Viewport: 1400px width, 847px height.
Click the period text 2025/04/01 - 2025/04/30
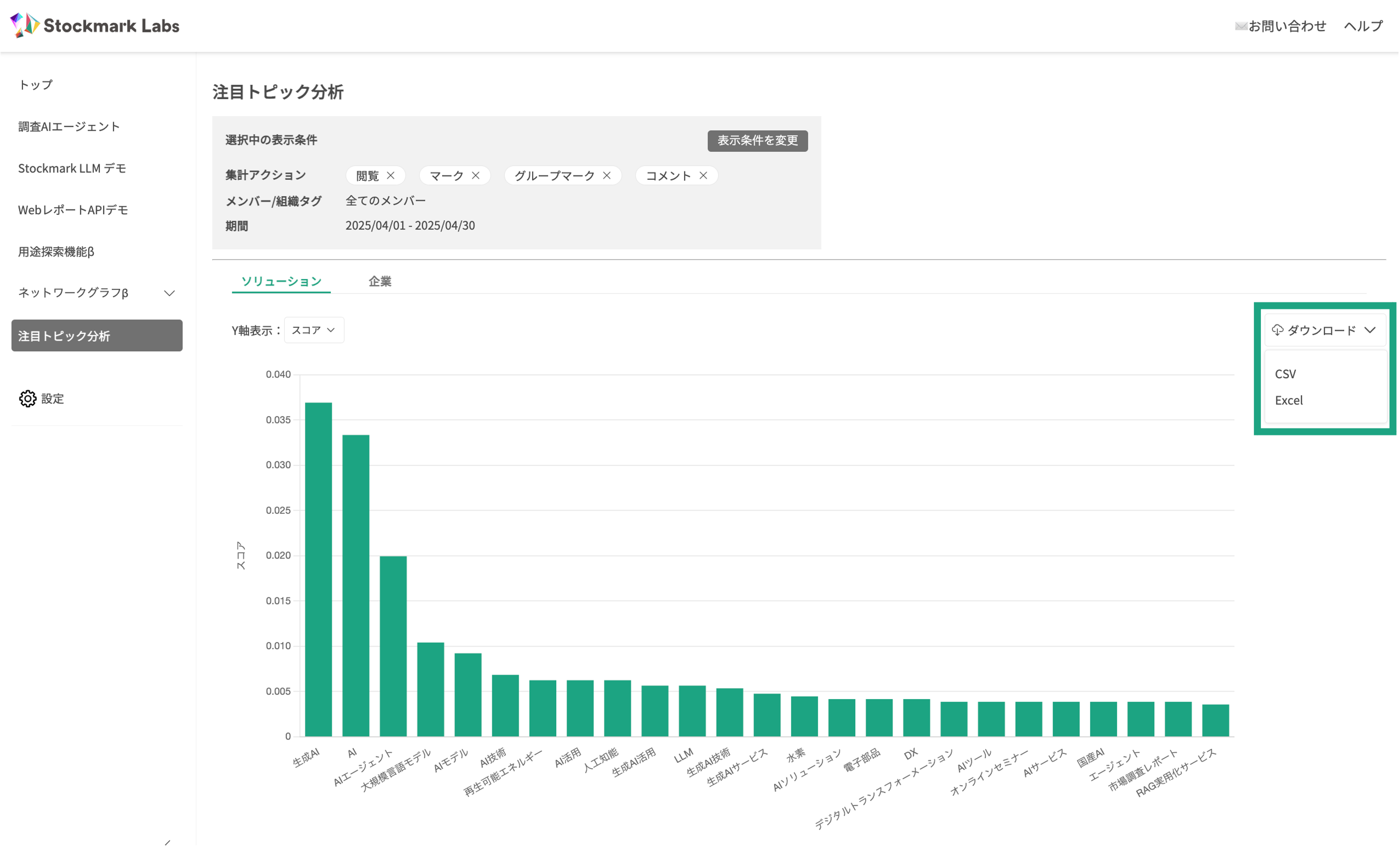point(411,226)
